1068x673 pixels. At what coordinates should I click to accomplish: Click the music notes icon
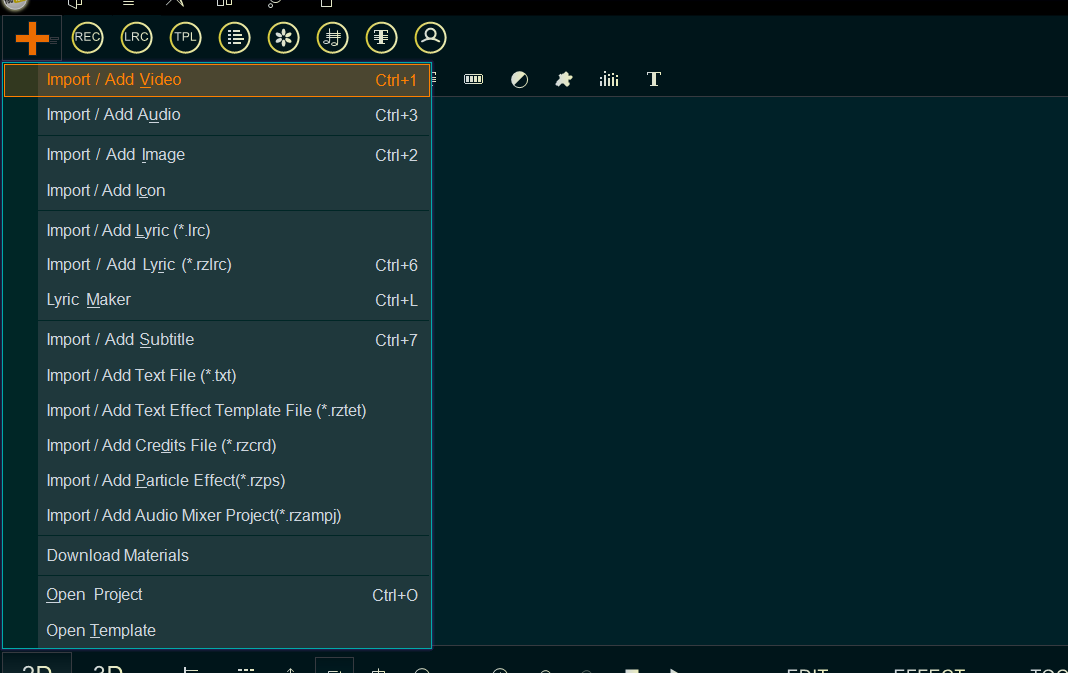(x=333, y=38)
